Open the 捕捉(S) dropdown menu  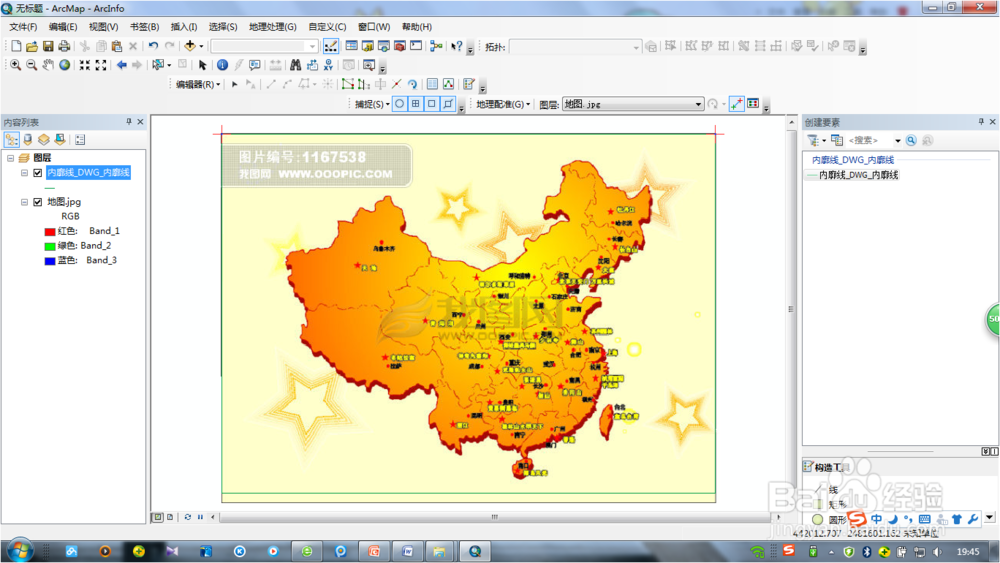372,104
